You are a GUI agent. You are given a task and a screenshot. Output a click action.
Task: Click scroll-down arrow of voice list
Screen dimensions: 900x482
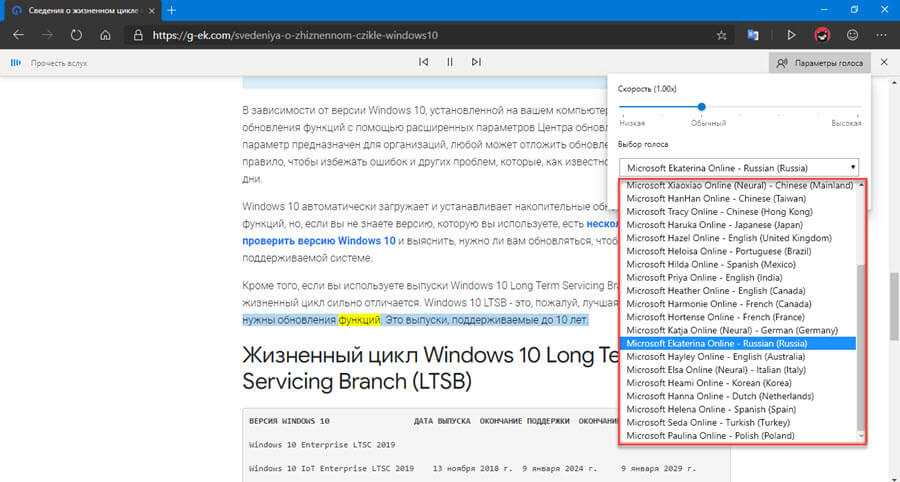click(860, 437)
